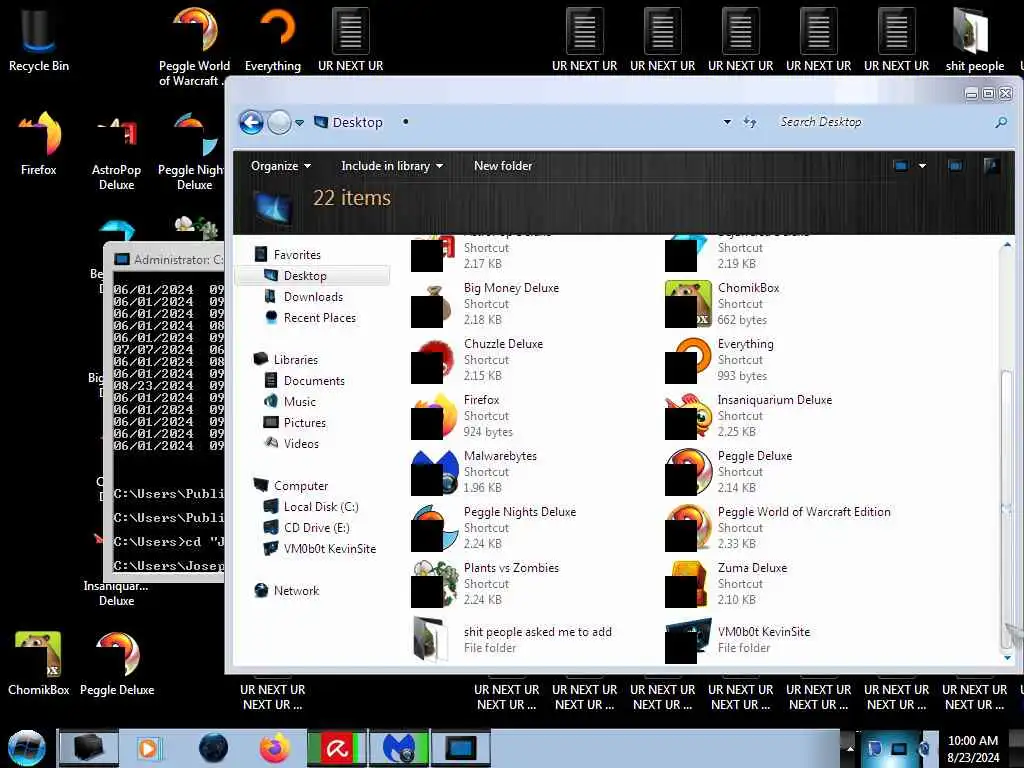
Task: Focus the Search Desktop field
Action: click(882, 122)
